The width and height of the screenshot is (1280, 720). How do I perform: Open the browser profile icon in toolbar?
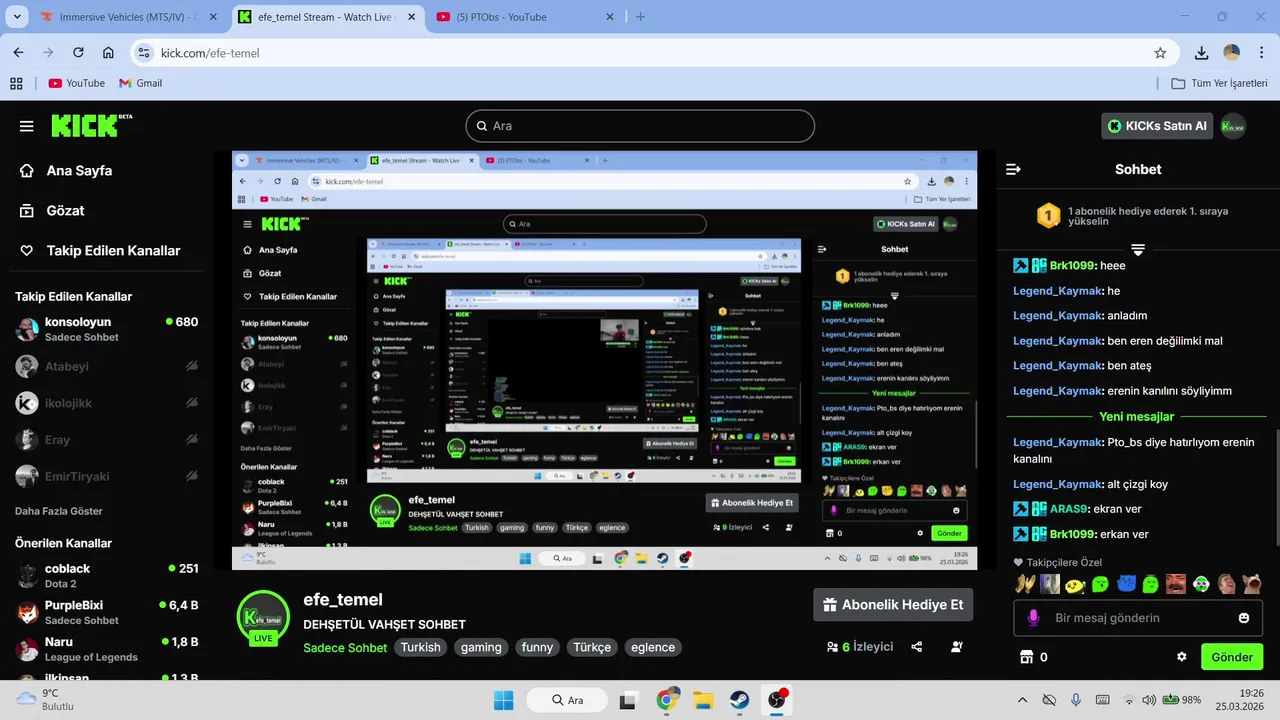click(1232, 53)
